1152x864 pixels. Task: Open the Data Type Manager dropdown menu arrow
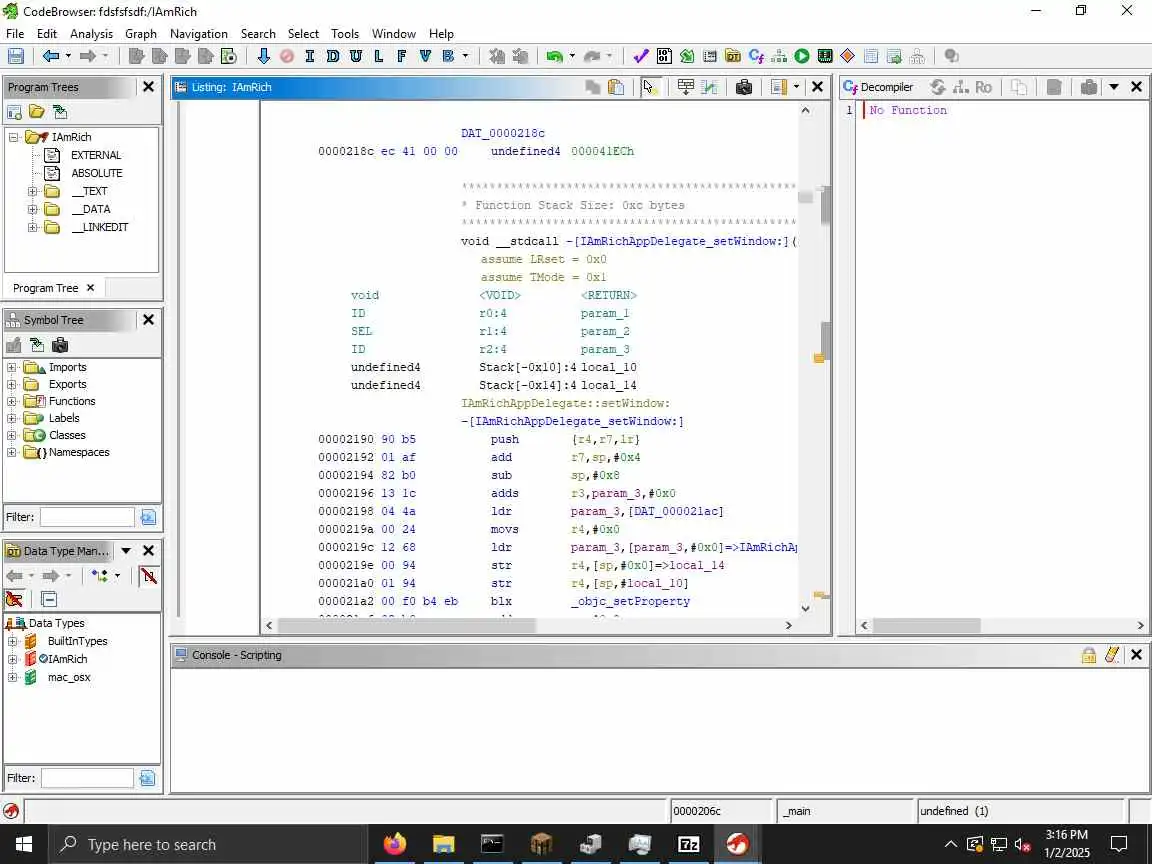click(126, 551)
